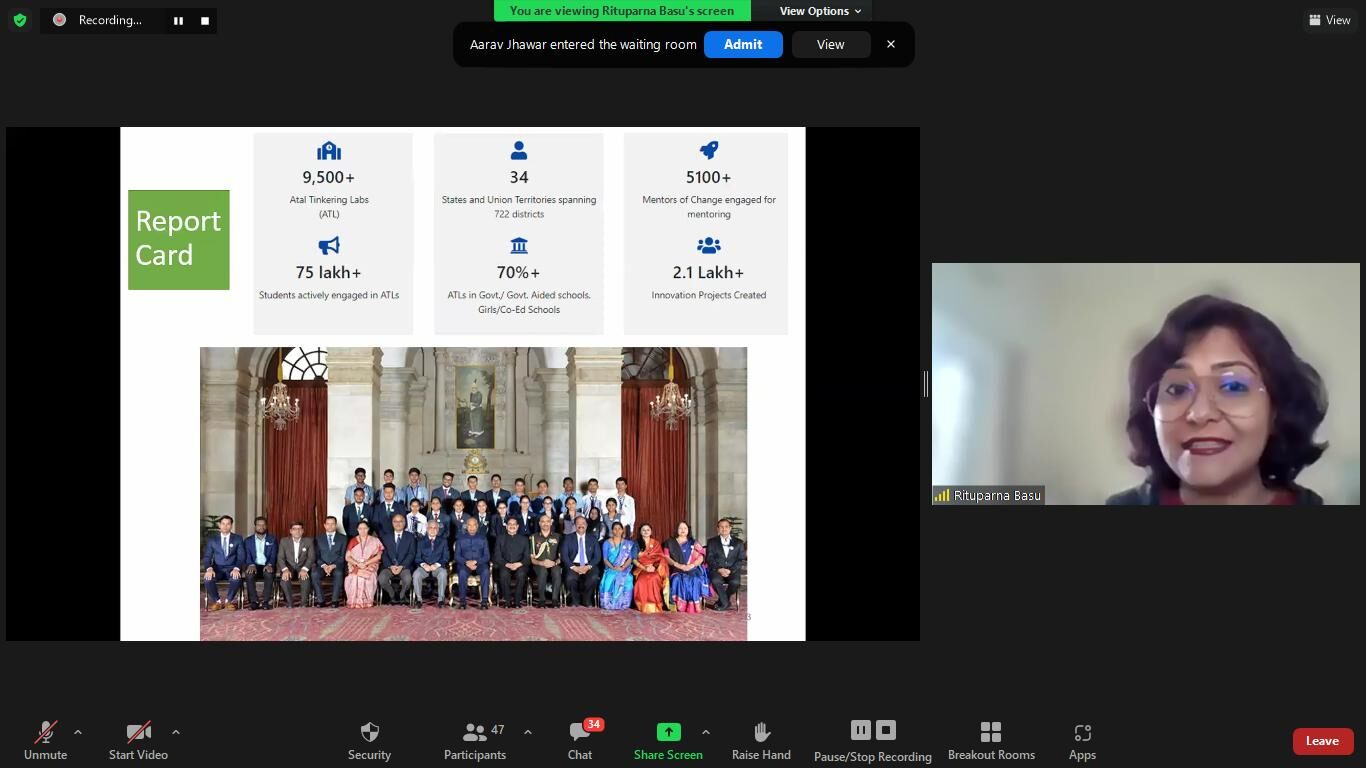Leave the meeting
This screenshot has height=768, width=1366.
1322,741
